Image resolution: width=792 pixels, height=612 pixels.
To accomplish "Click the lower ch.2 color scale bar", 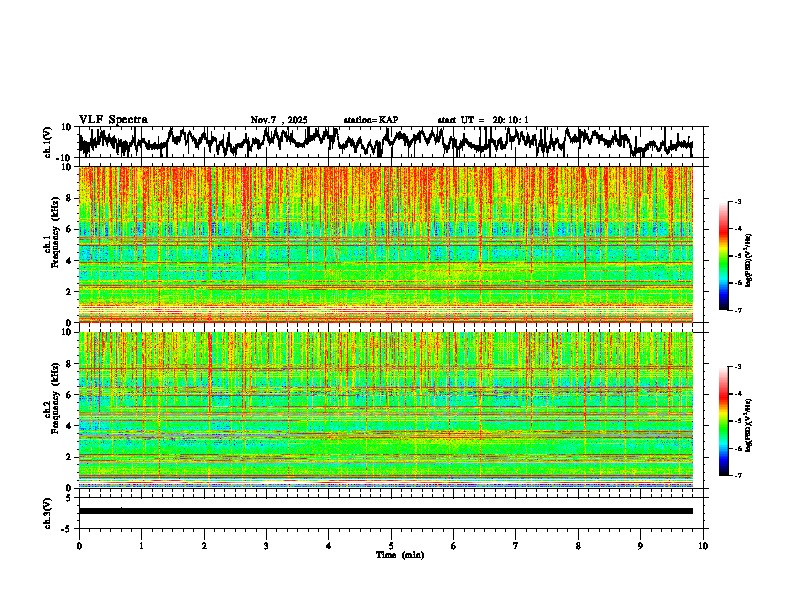I will tap(723, 421).
